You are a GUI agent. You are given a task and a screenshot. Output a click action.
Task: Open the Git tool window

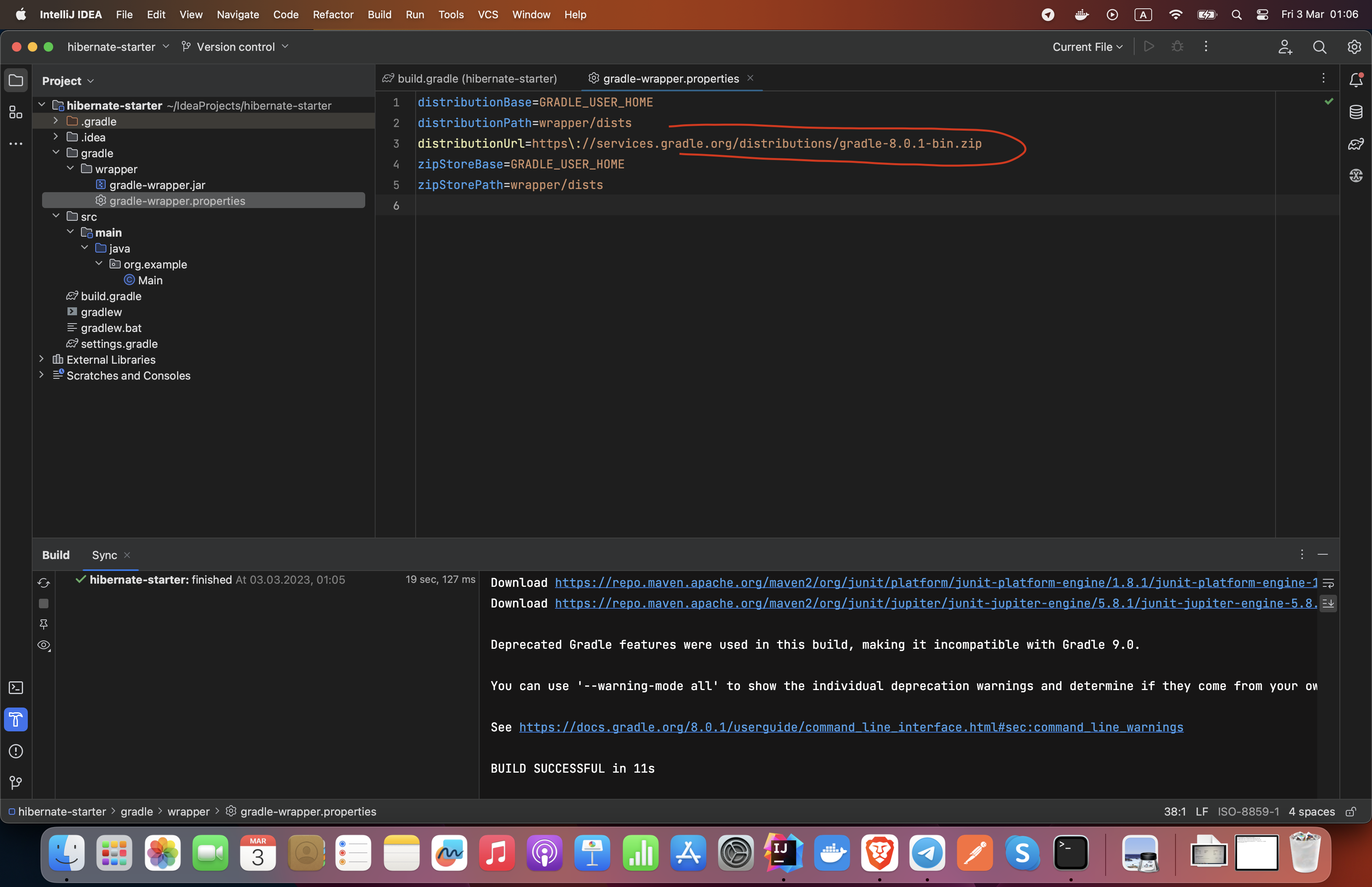(x=15, y=783)
